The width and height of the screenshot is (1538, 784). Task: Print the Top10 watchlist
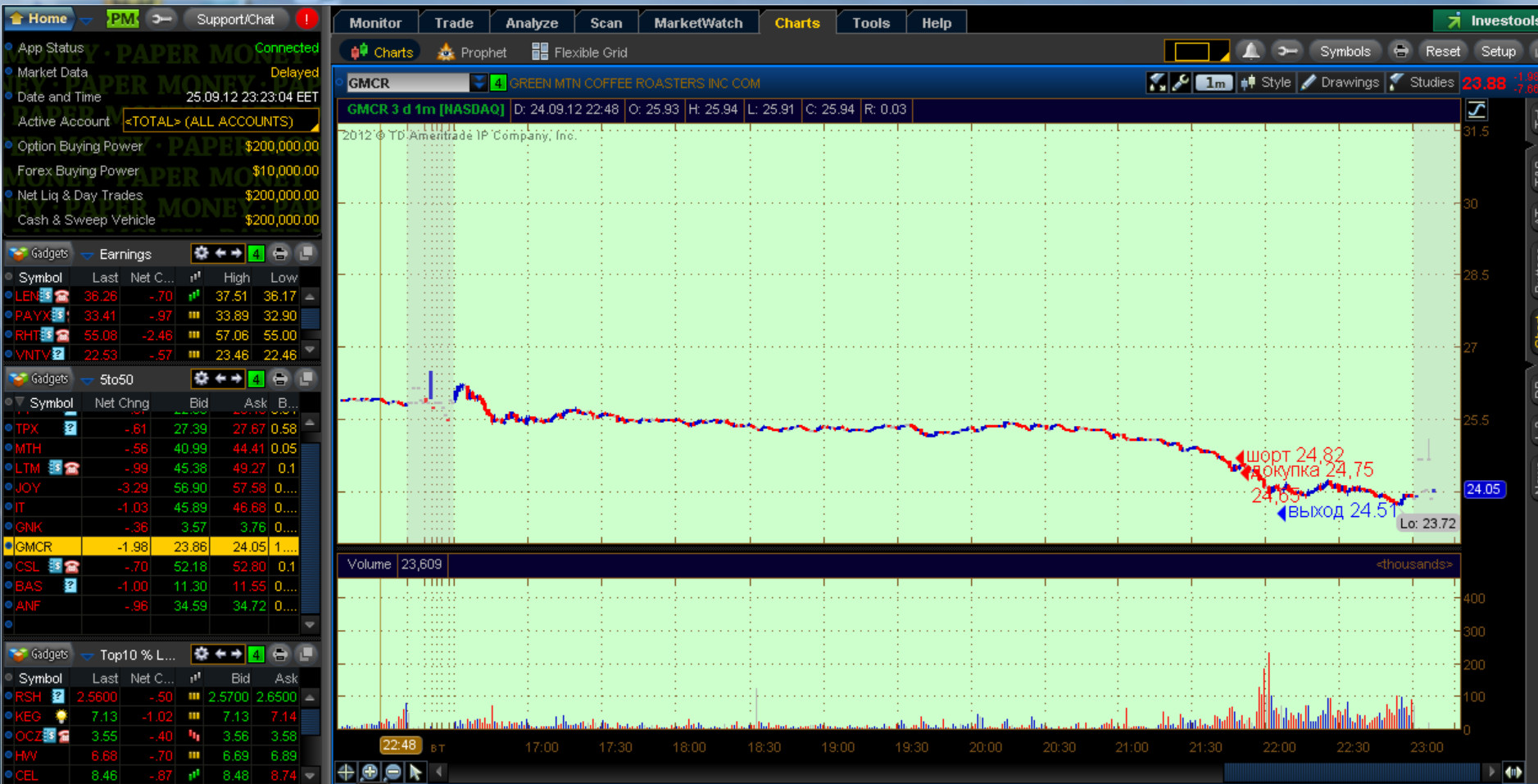pos(280,655)
